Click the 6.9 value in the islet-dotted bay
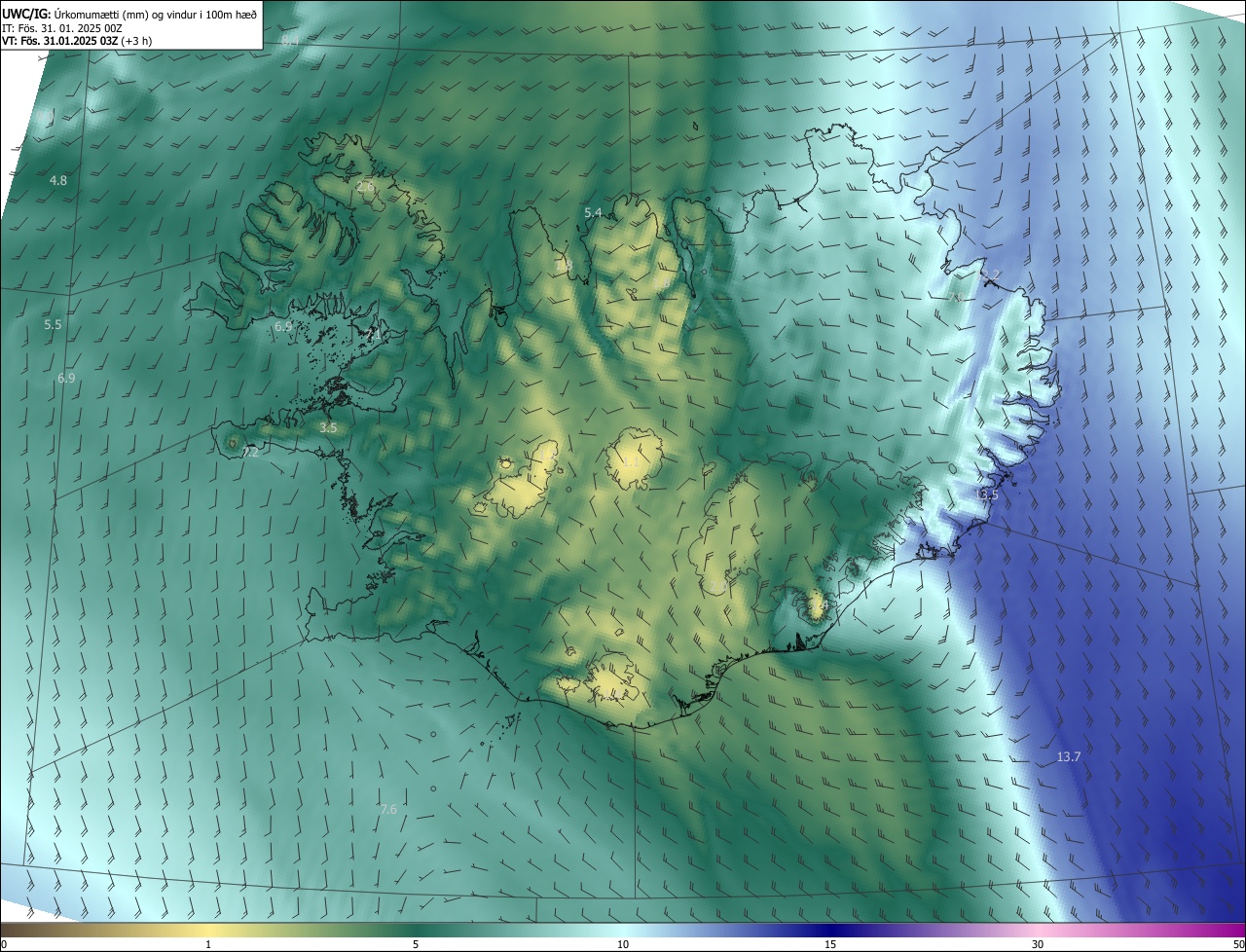1246x952 pixels. pyautogui.click(x=283, y=326)
